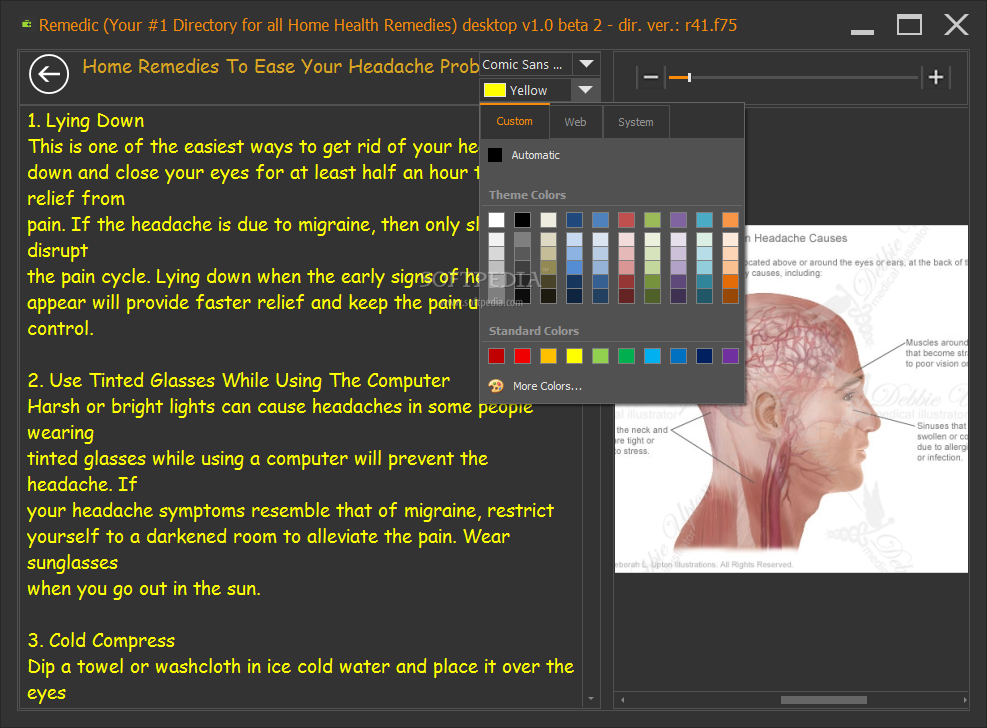The height and width of the screenshot is (728, 987).
Task: Open the Comic Sans font dropdown arrow
Action: click(586, 64)
